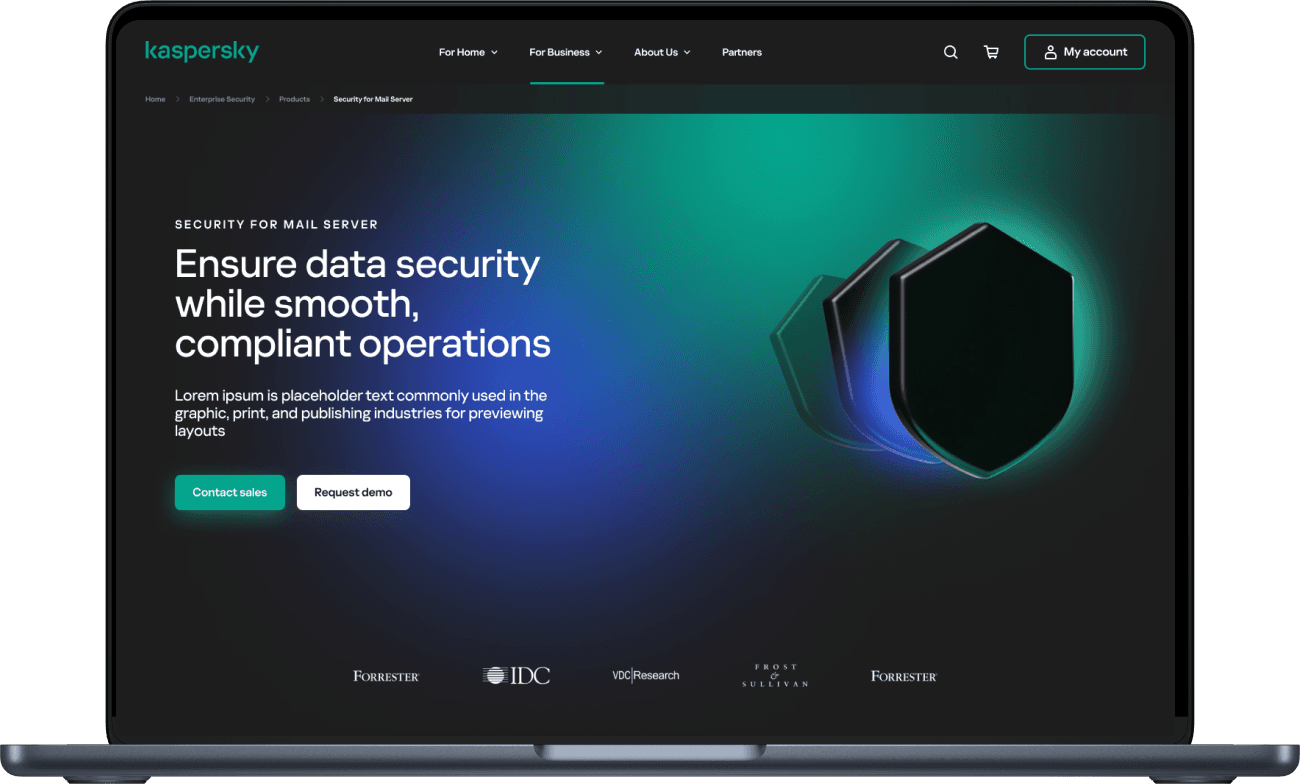The width and height of the screenshot is (1300, 784).
Task: Expand the About Us dropdown menu
Action: click(662, 52)
